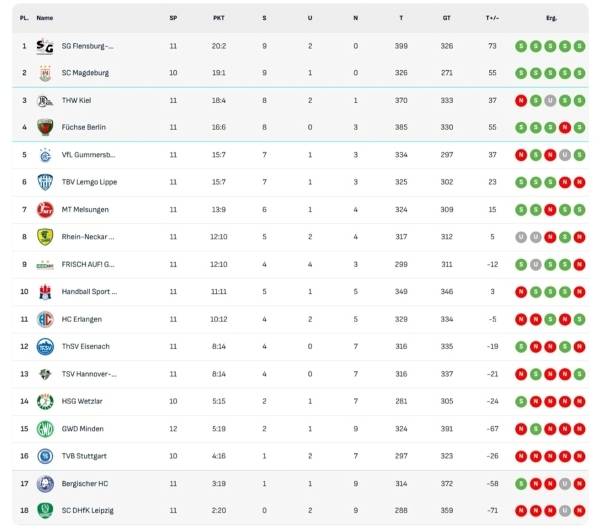Click the Erg. column header
The height and width of the screenshot is (532, 600).
[x=551, y=18]
